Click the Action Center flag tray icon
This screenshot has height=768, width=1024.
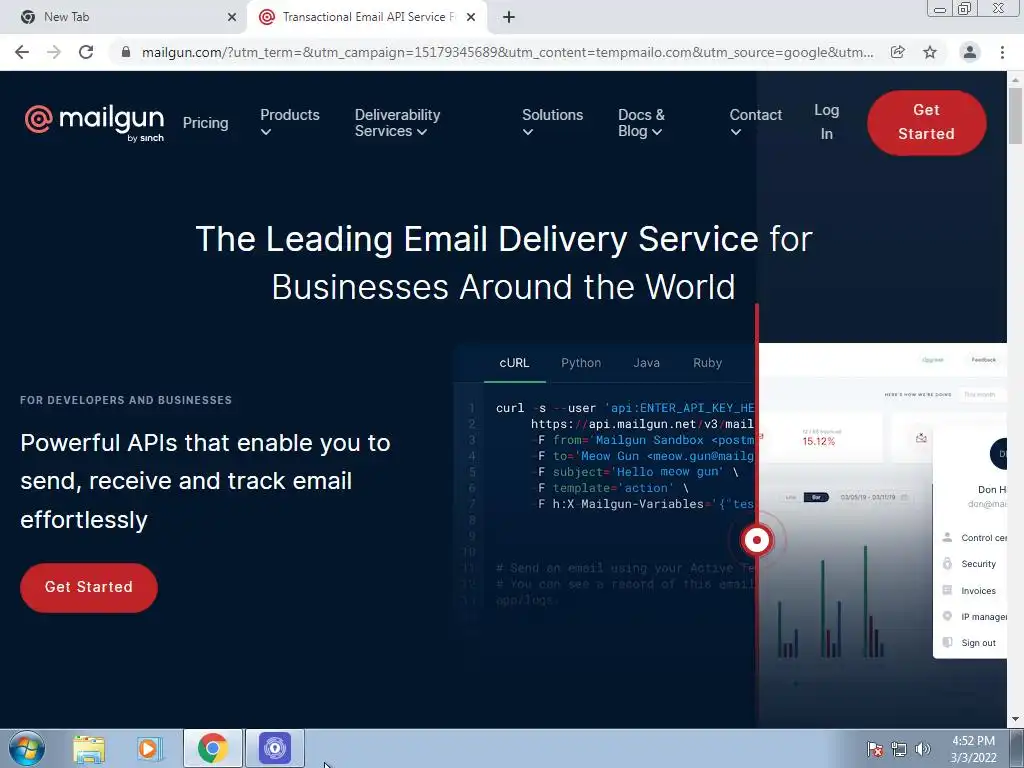click(875, 749)
